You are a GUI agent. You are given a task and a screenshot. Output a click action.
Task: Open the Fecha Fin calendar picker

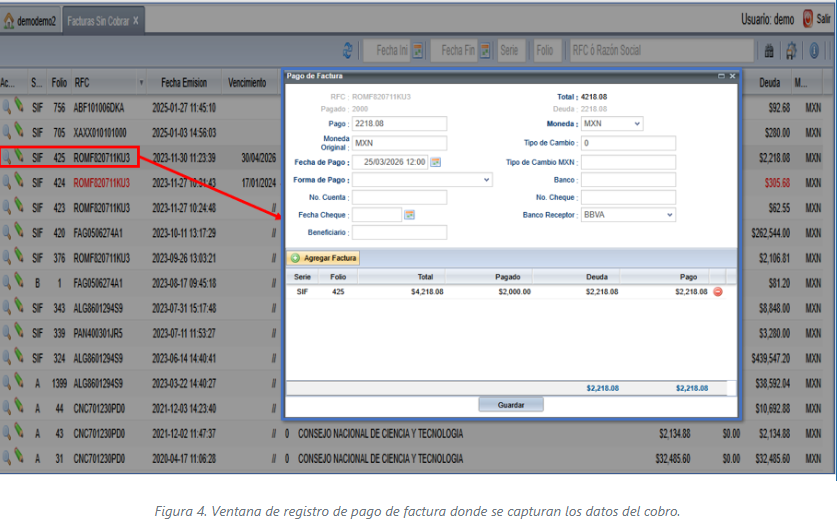(484, 50)
